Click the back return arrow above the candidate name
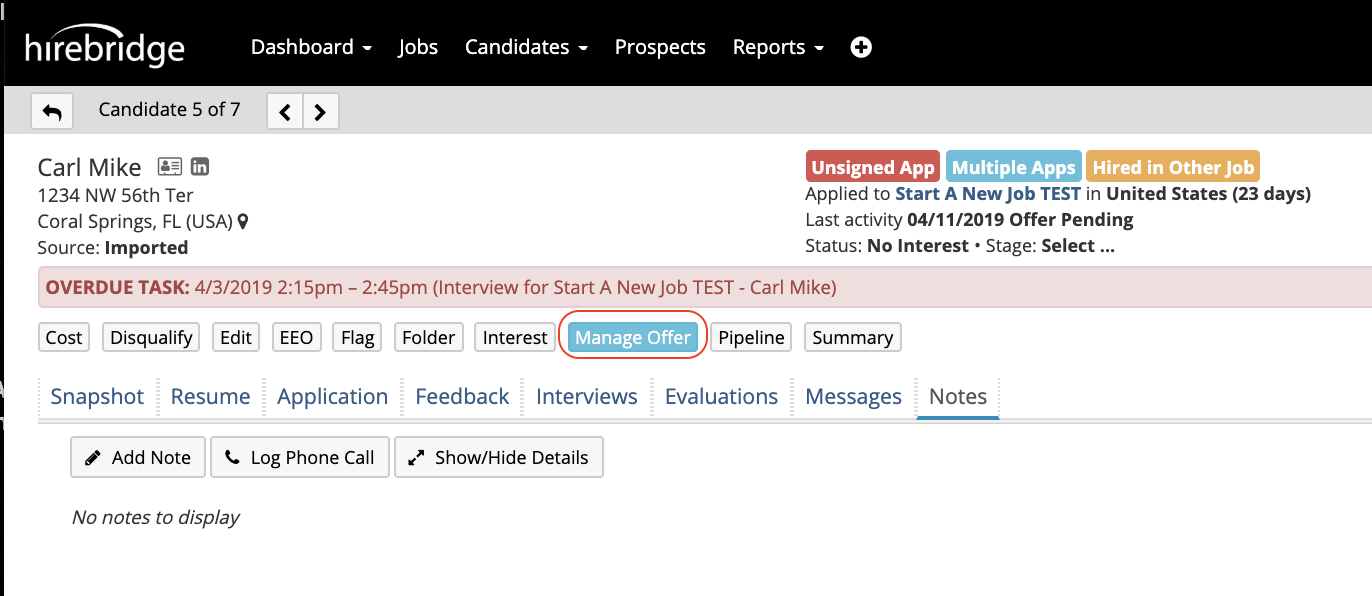This screenshot has height=596, width=1372. 52,111
